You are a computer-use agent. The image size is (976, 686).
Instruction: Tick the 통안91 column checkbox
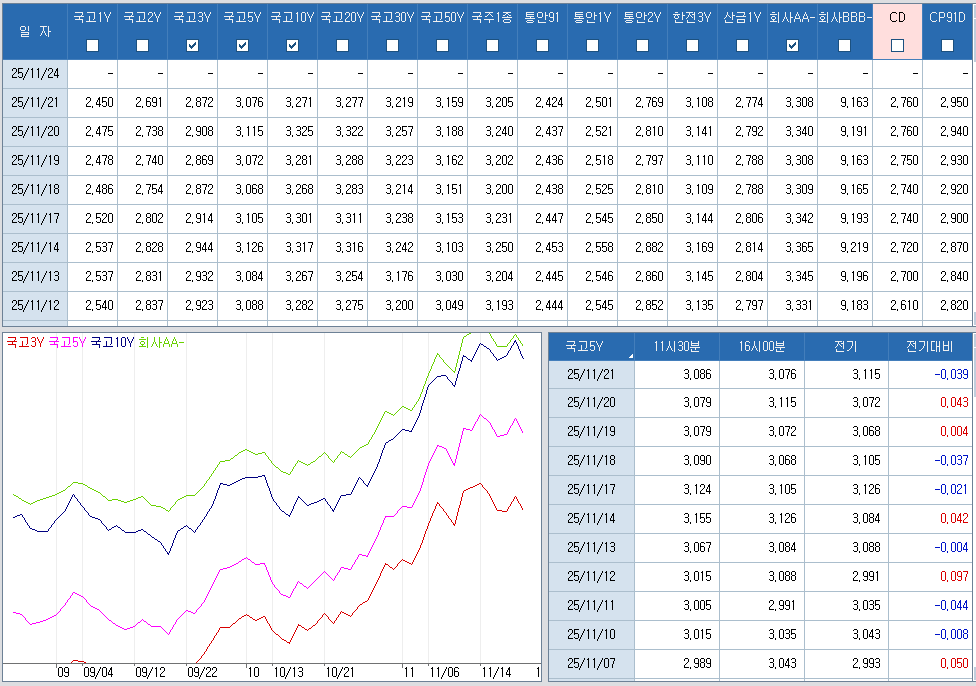click(x=543, y=45)
